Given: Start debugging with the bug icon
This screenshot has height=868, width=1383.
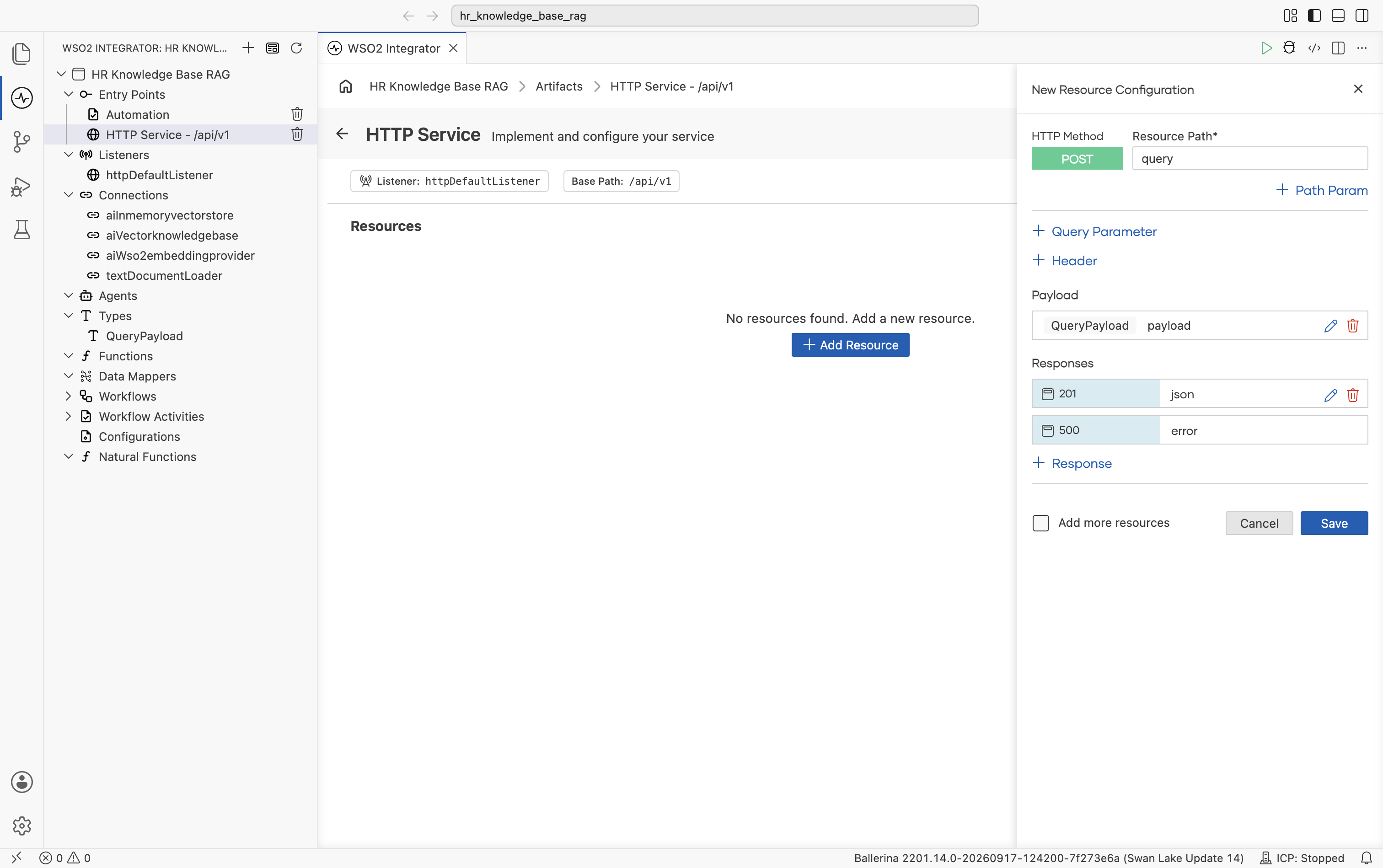Looking at the screenshot, I should point(1289,48).
